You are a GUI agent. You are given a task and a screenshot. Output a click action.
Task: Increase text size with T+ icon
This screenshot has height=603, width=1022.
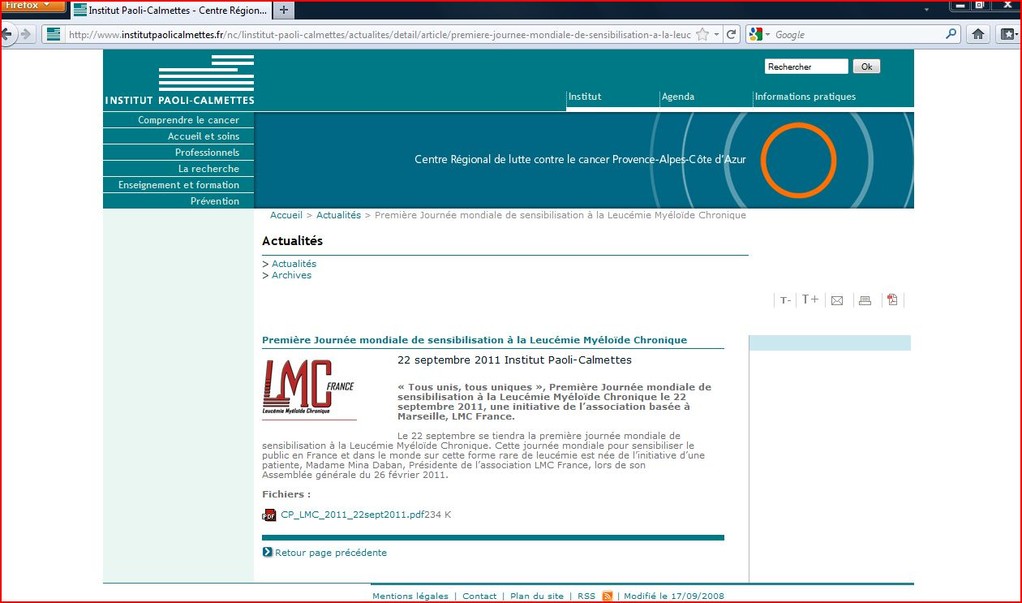click(x=810, y=299)
